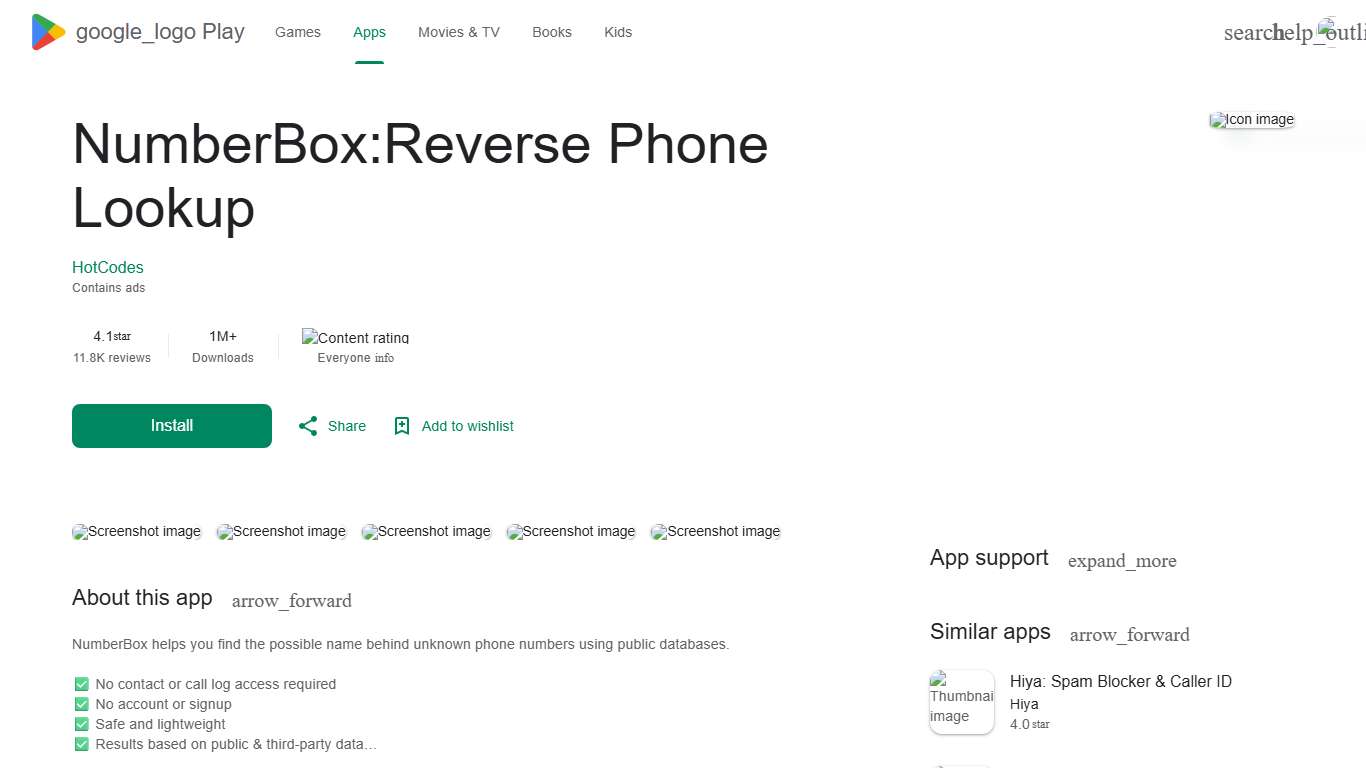The height and width of the screenshot is (768, 1366).
Task: Open the Kids section
Action: coord(618,31)
